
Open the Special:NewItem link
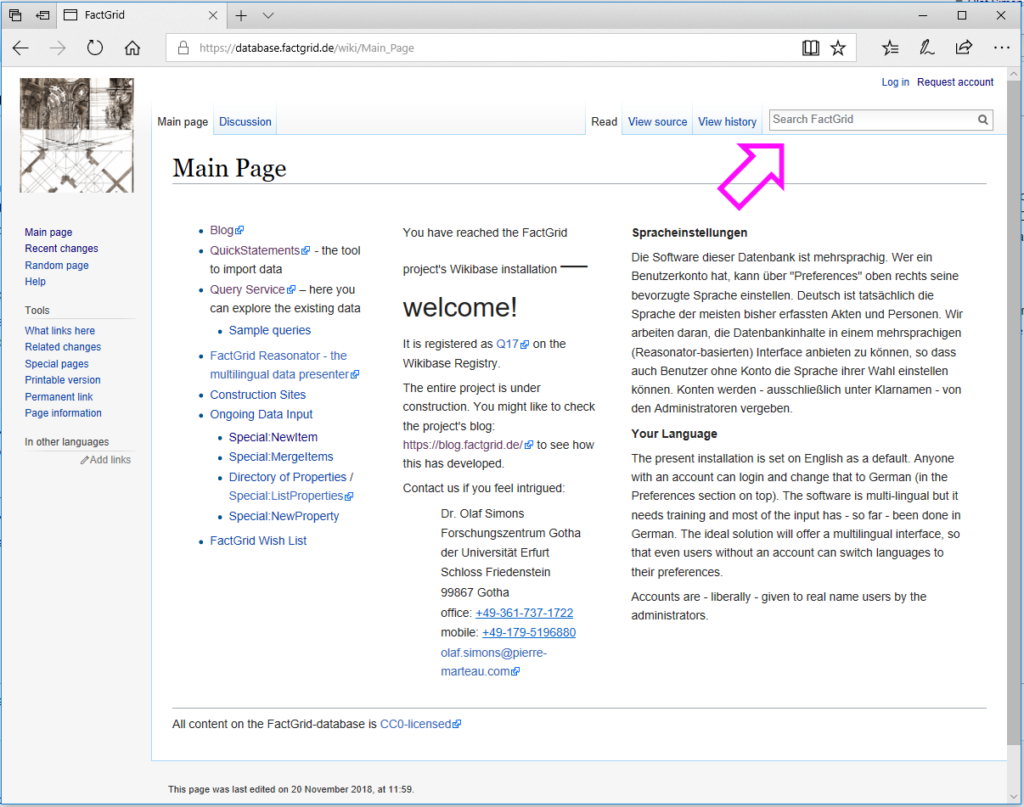273,437
